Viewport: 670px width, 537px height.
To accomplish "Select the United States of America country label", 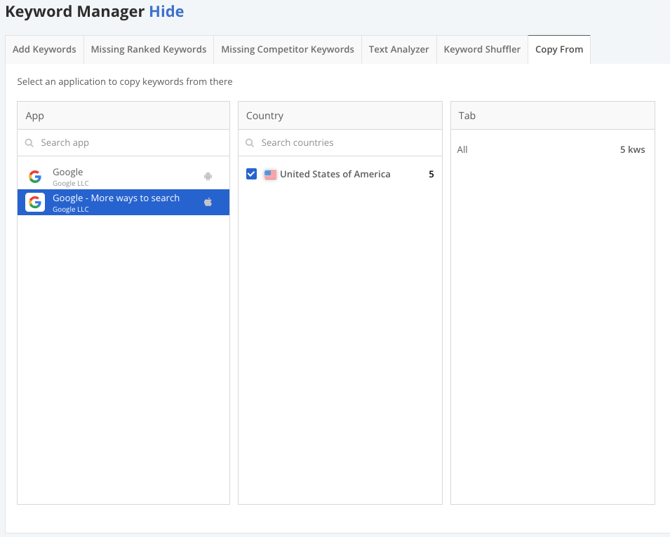I will click(335, 174).
